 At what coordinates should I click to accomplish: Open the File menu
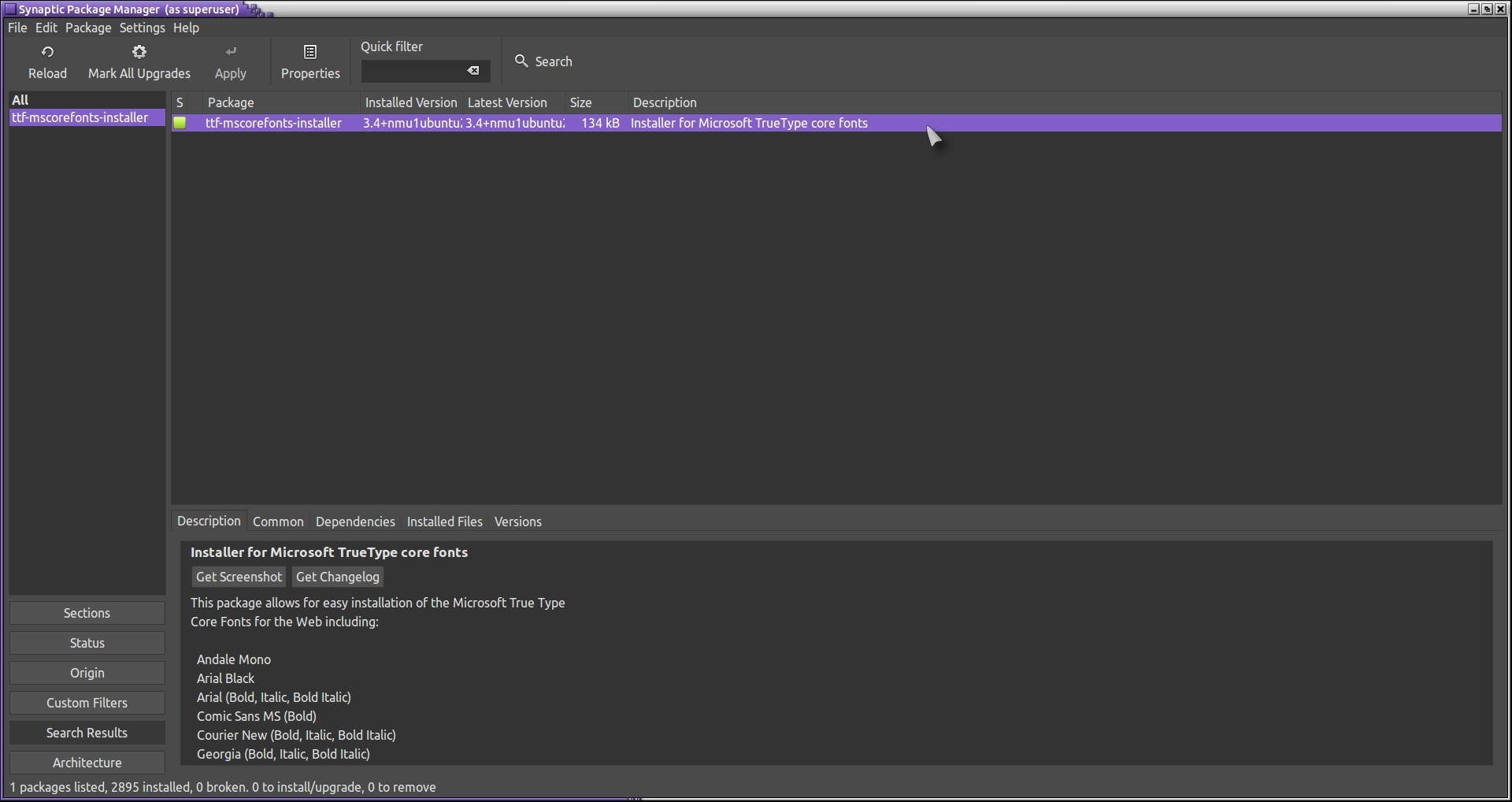click(17, 28)
